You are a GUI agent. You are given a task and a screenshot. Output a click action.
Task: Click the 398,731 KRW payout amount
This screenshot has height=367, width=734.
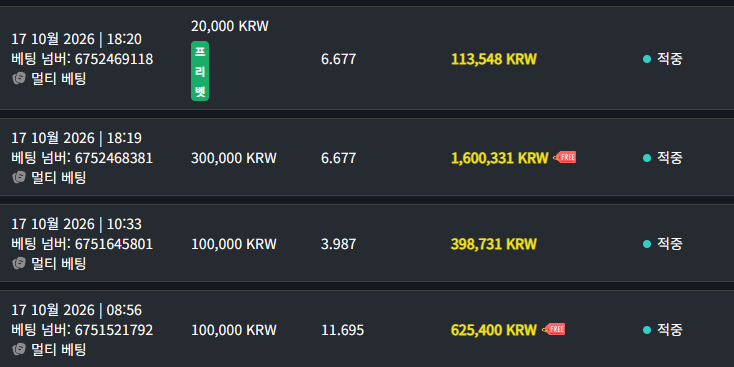(493, 244)
